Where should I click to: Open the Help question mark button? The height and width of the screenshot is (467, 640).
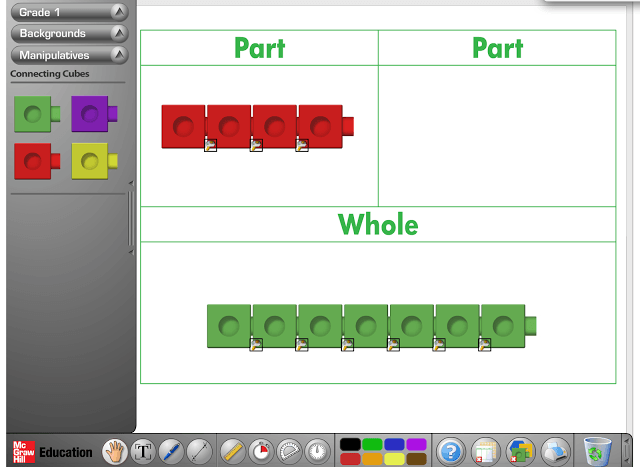(x=451, y=451)
